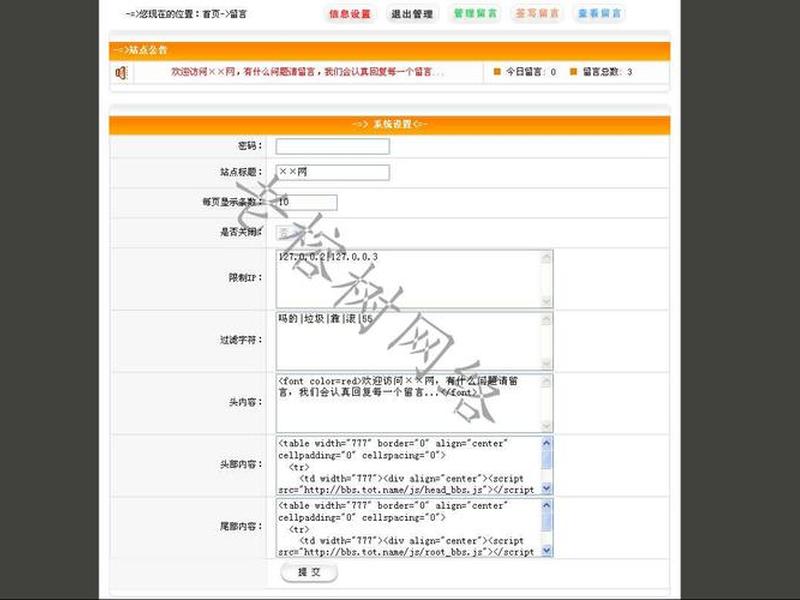Click the 头部内容 scrollbar thumb
Screen dimensions: 800x600
[x=546, y=459]
